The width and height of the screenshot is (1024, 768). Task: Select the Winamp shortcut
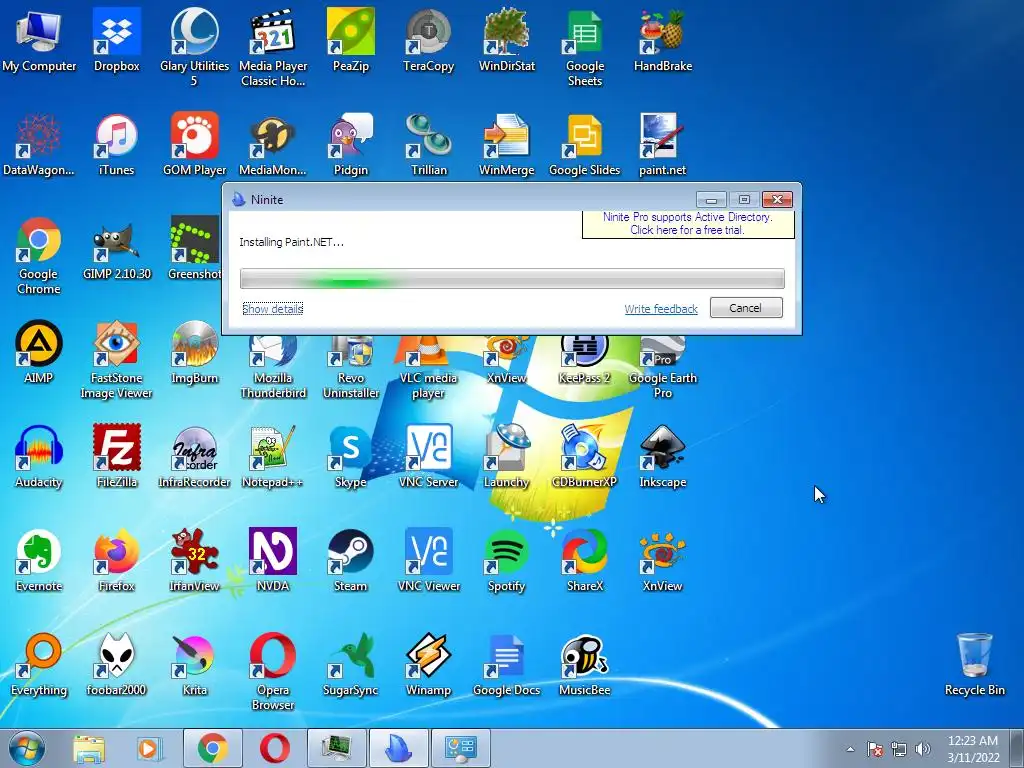(x=428, y=665)
